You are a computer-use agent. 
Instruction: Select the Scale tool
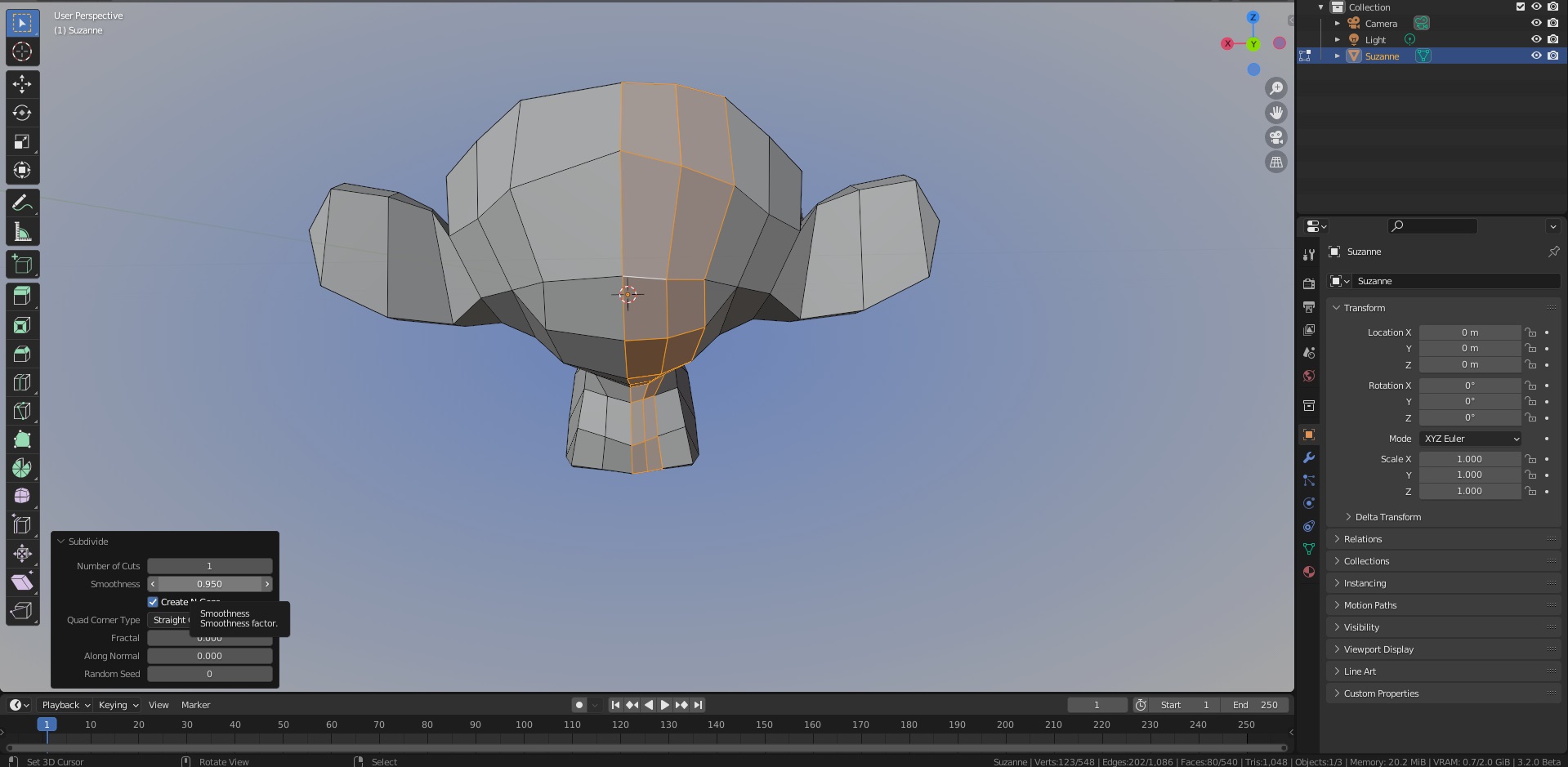coord(22,141)
